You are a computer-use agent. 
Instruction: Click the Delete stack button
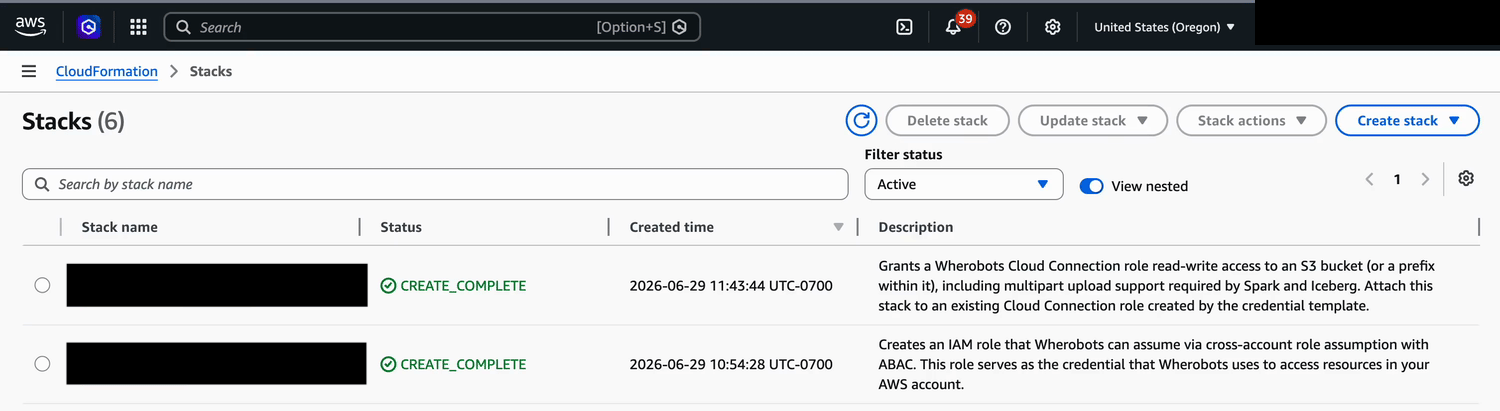pos(947,121)
